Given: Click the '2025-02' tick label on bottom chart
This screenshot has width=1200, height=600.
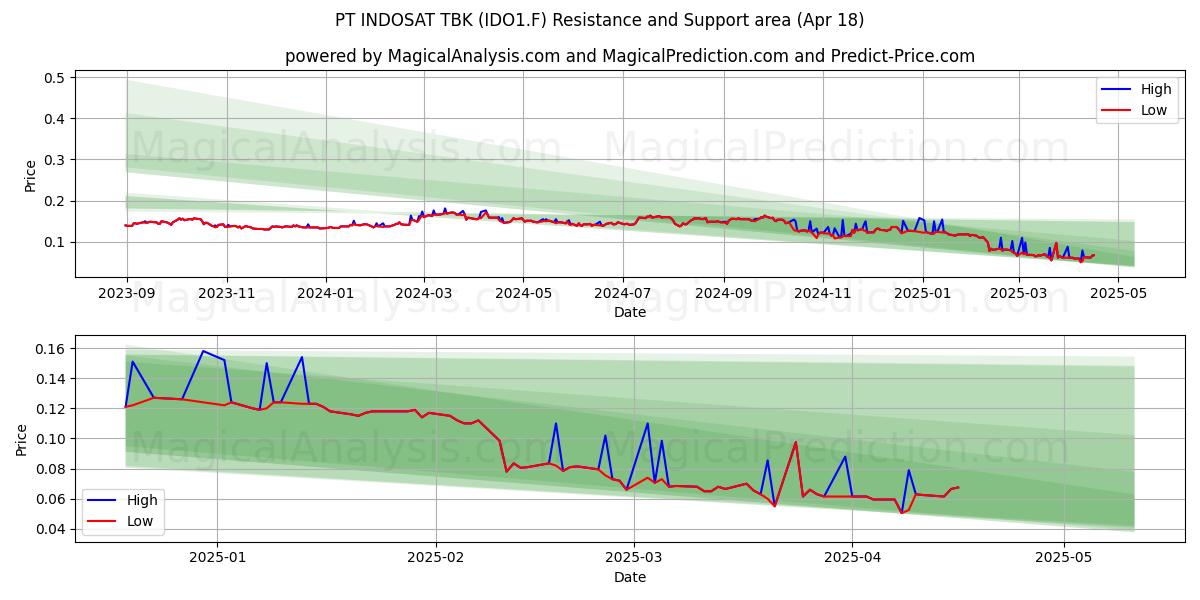Looking at the screenshot, I should [x=437, y=558].
